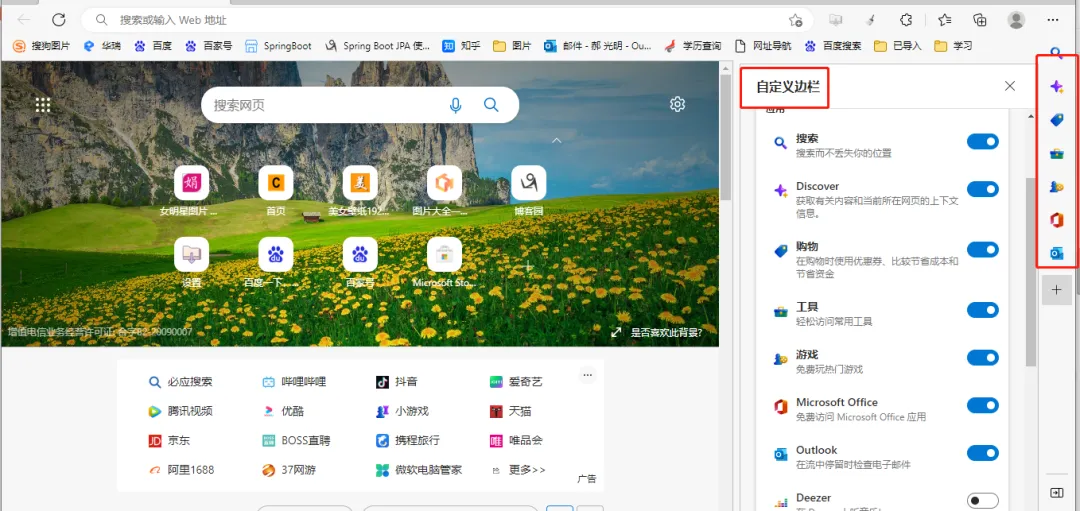Click the broom cleanup icon in toolbar
This screenshot has height=511, width=1080.
(x=871, y=20)
